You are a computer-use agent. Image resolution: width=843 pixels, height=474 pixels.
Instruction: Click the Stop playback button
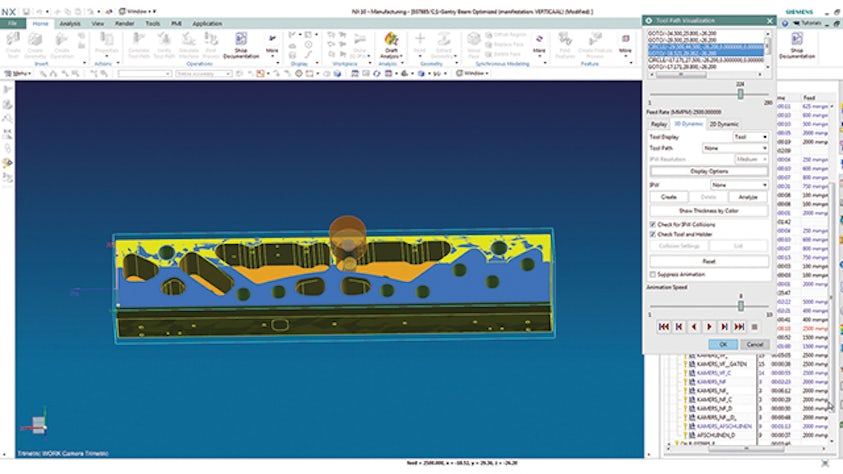click(x=754, y=326)
